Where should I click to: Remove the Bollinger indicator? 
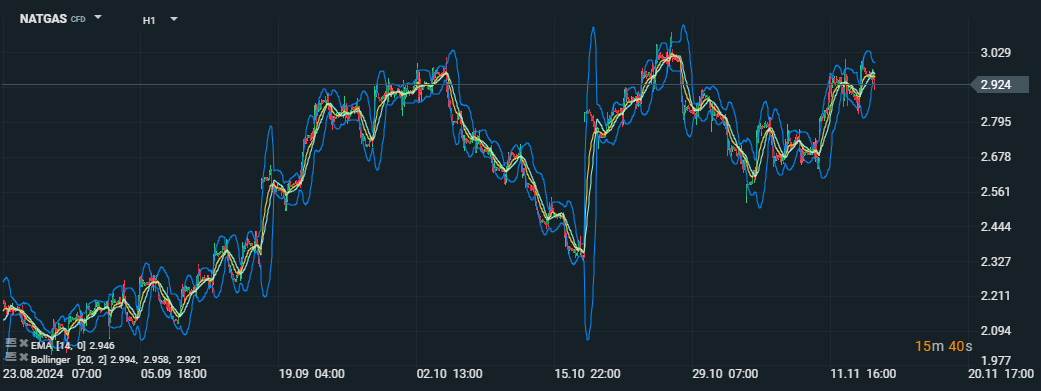pyautogui.click(x=24, y=358)
